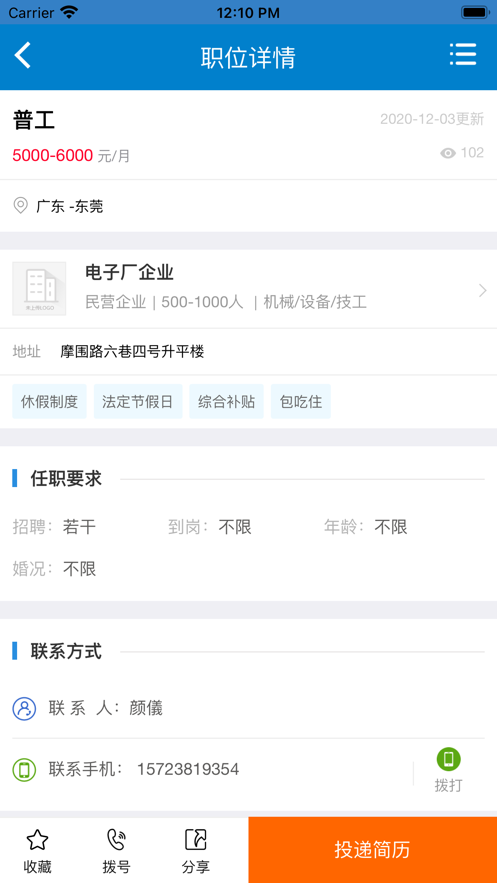Open the list menu icon in header
This screenshot has width=497, height=883.
463,55
